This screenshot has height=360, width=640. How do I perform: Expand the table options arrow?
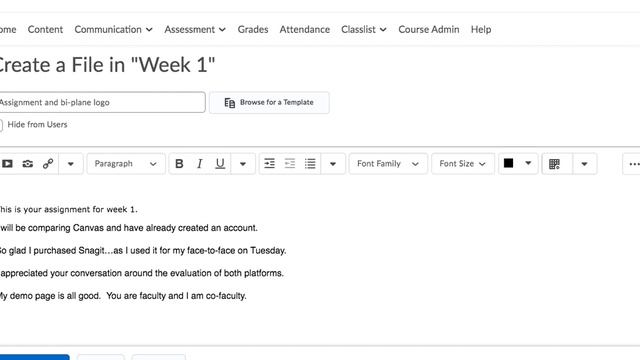[x=584, y=164]
